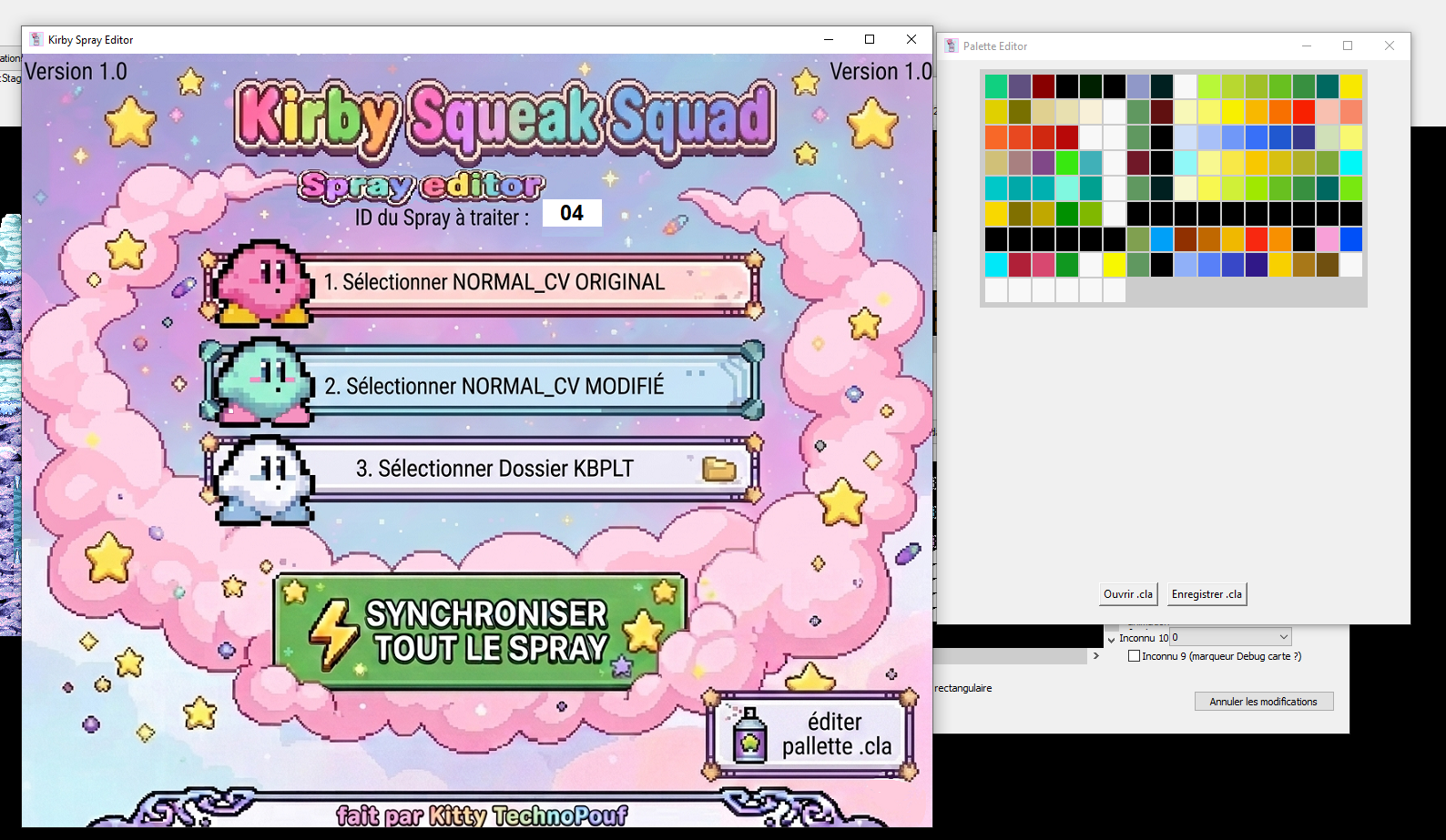Collapse the chevron left of 'Inconnu 10'
This screenshot has width=1446, height=840.
coord(1111,639)
